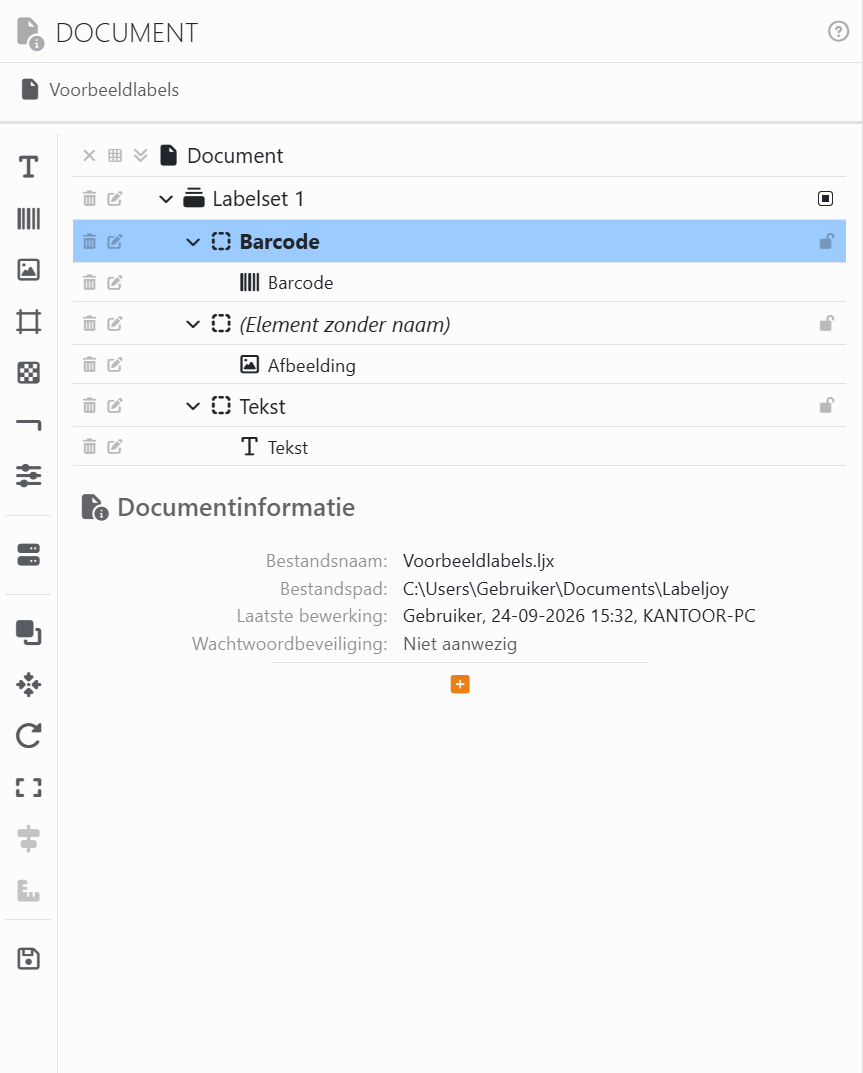The width and height of the screenshot is (863, 1073).
Task: Click the X icon beside Document row
Action: [x=89, y=155]
